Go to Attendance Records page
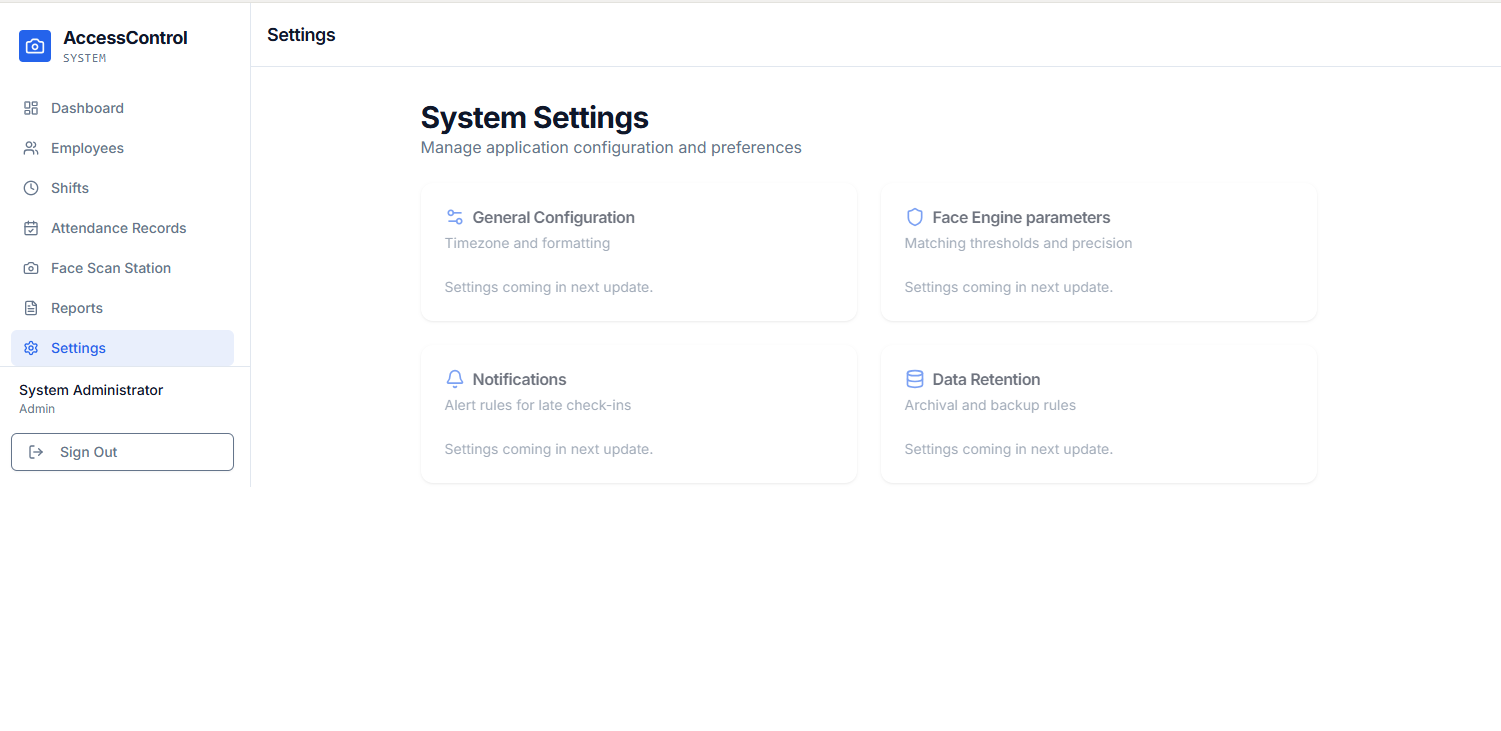This screenshot has height=731, width=1501. pos(118,228)
